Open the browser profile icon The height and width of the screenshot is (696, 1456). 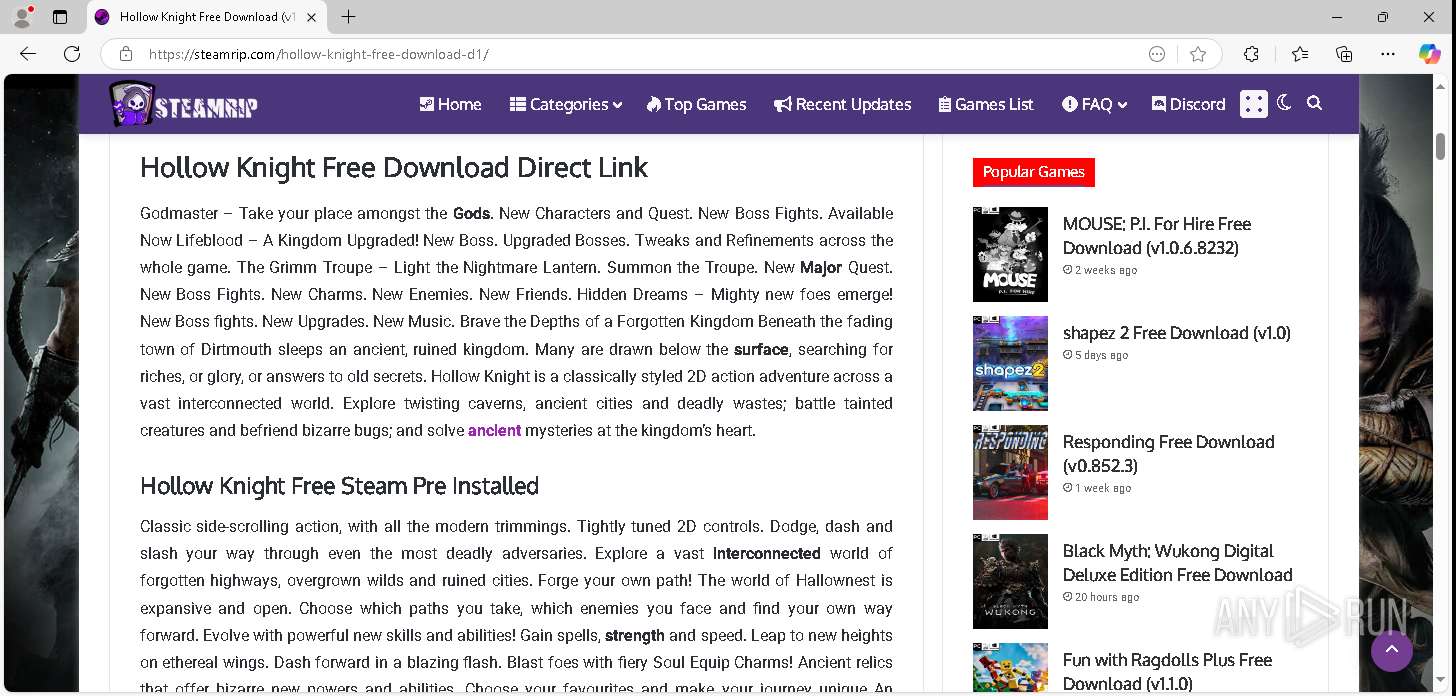coord(22,17)
